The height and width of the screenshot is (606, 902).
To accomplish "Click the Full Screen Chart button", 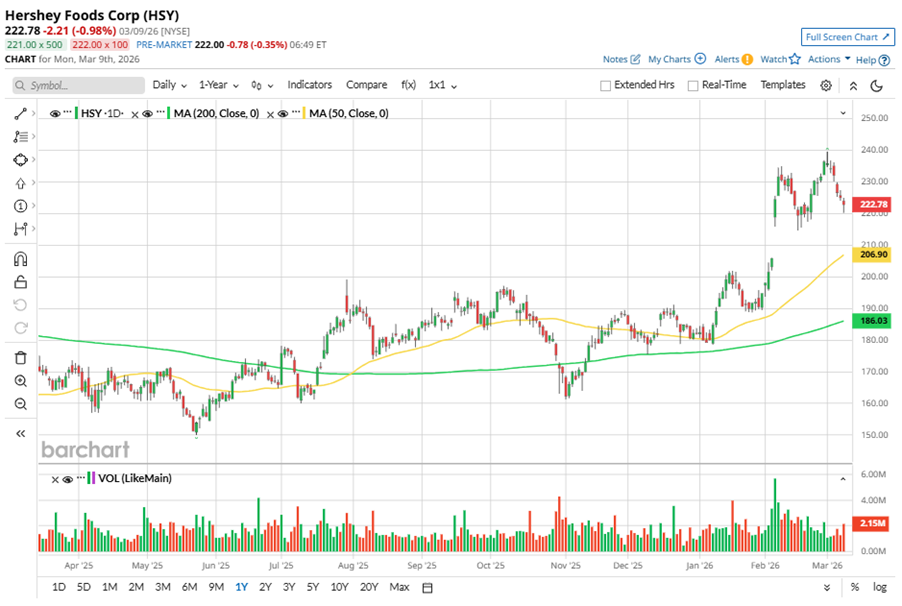I will coord(846,37).
